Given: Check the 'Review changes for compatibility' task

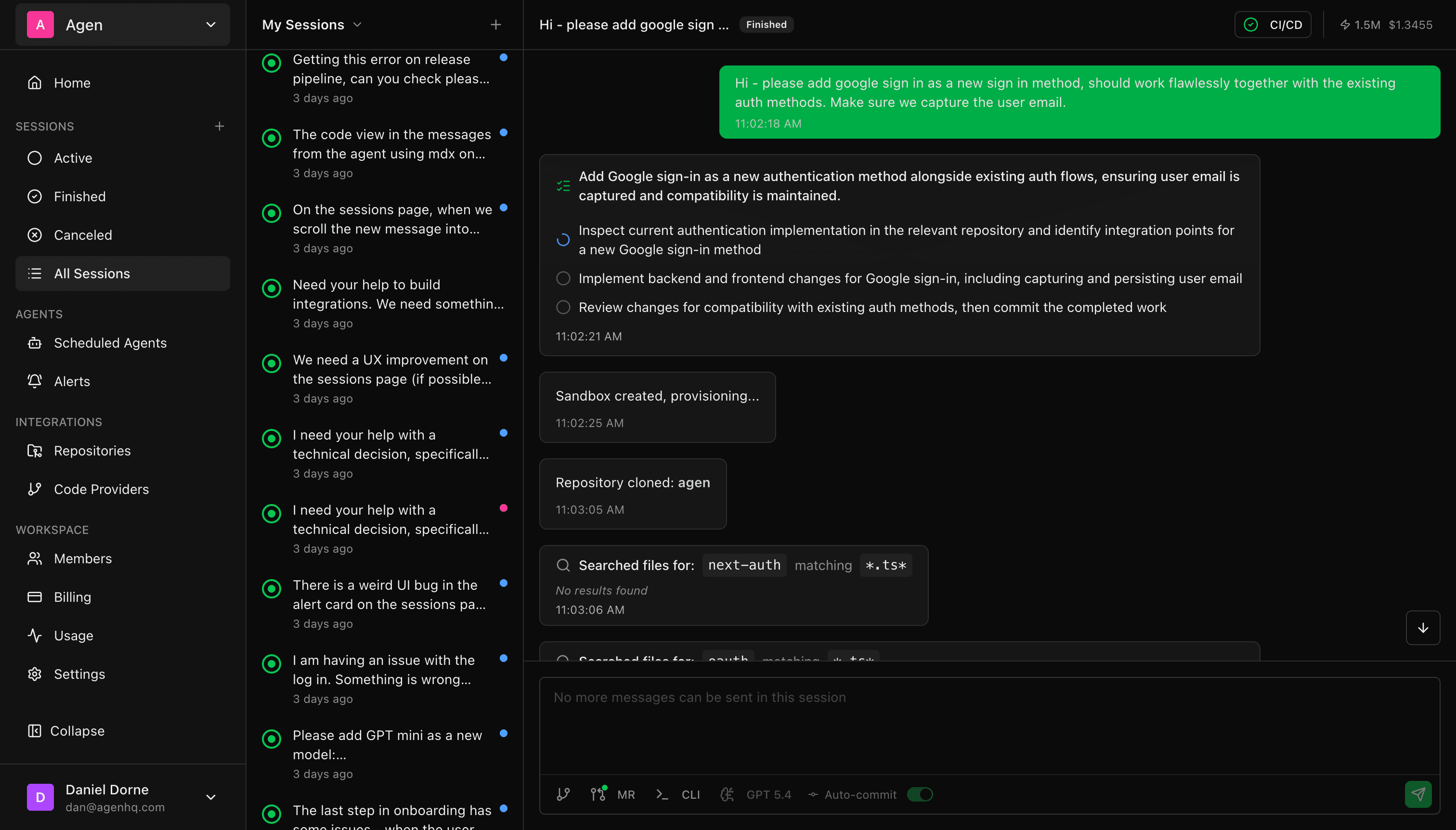Looking at the screenshot, I should coord(563,307).
